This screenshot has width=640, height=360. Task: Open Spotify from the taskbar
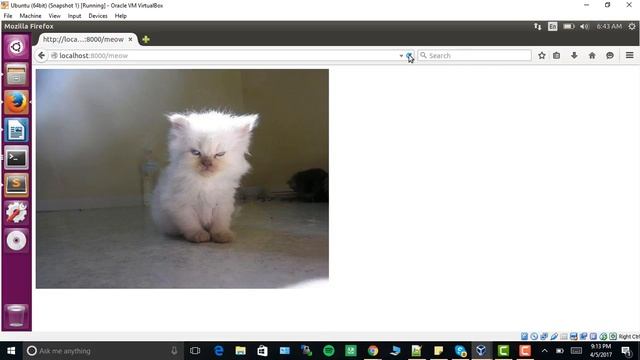click(x=329, y=351)
